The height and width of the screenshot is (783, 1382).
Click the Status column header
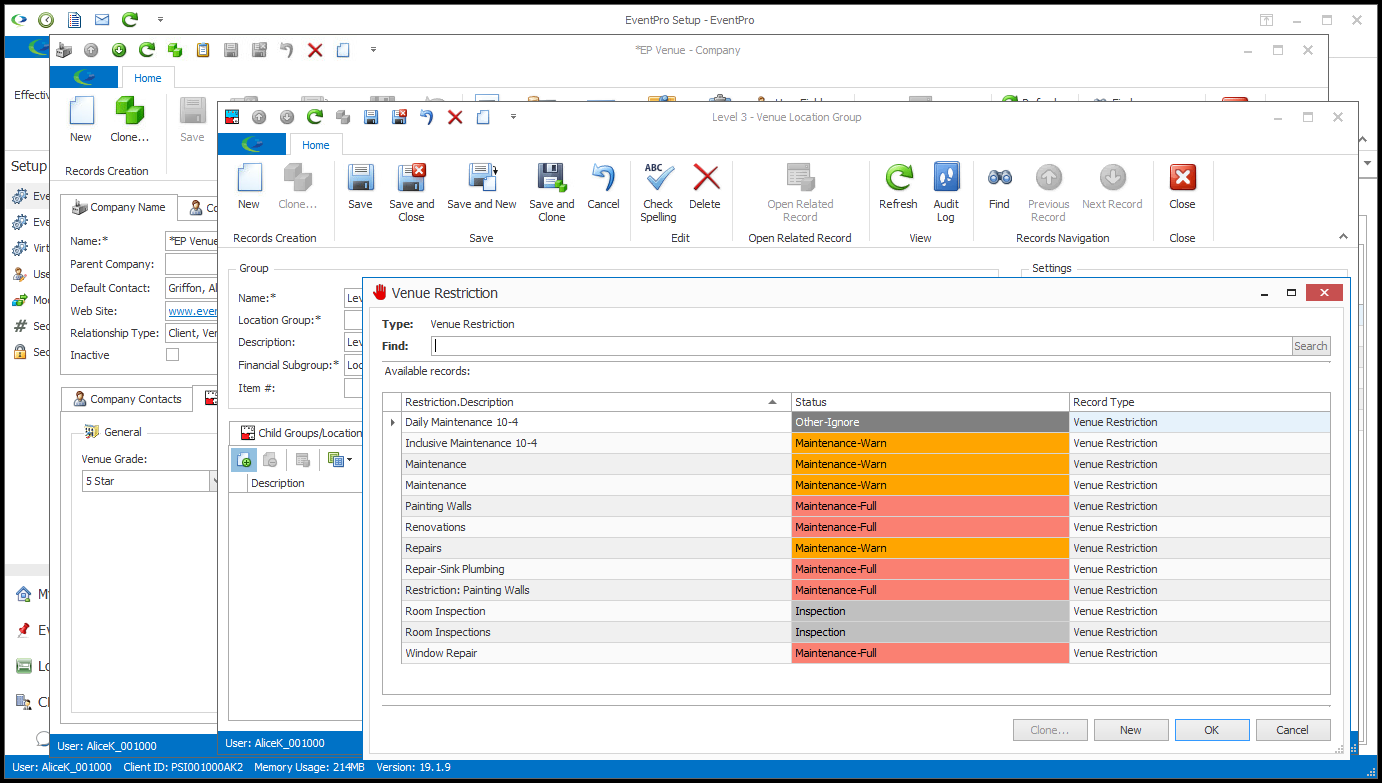coord(930,402)
